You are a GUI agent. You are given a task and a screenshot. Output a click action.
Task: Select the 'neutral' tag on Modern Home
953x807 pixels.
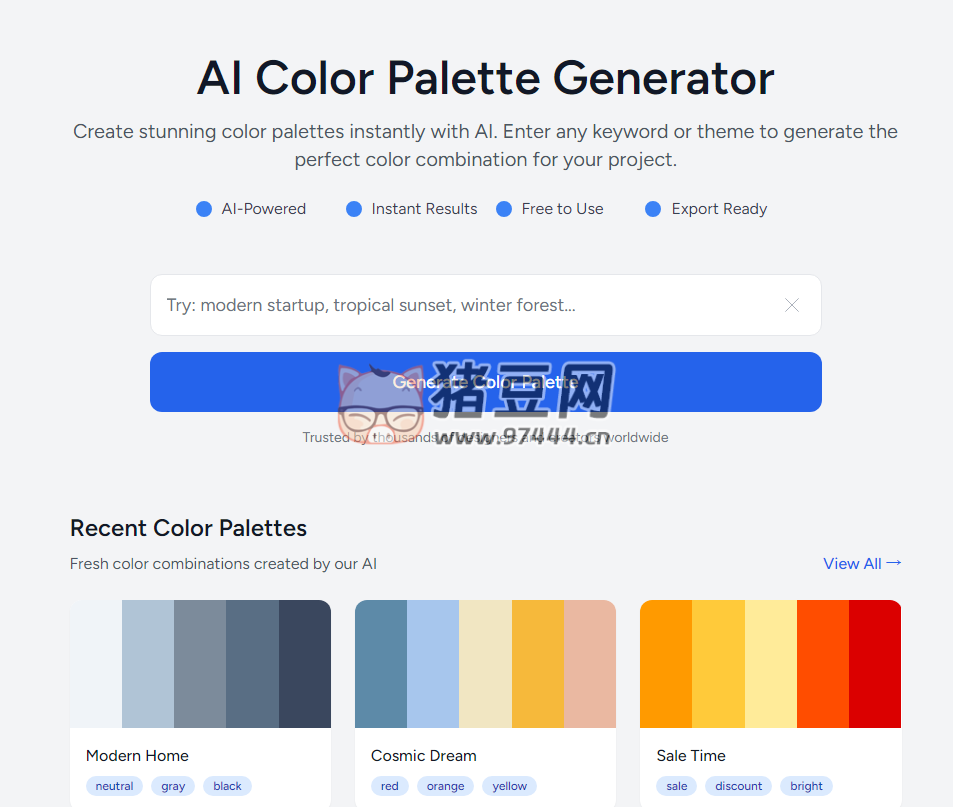pos(114,786)
